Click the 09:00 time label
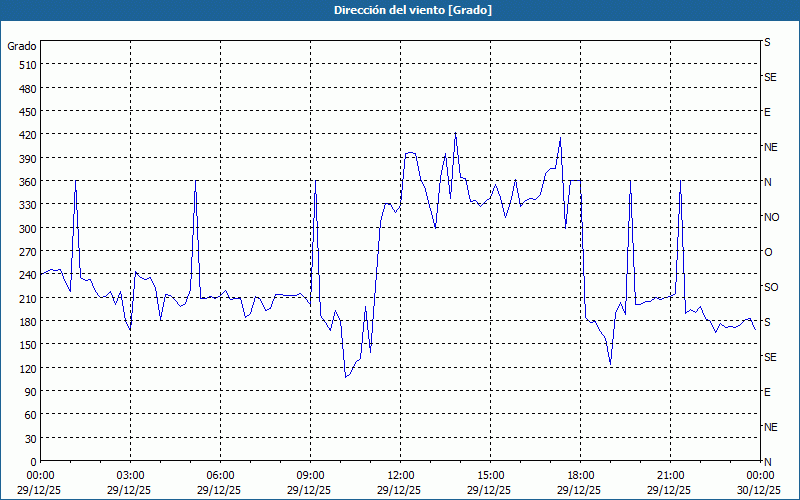The height and width of the screenshot is (500, 800). (310, 475)
